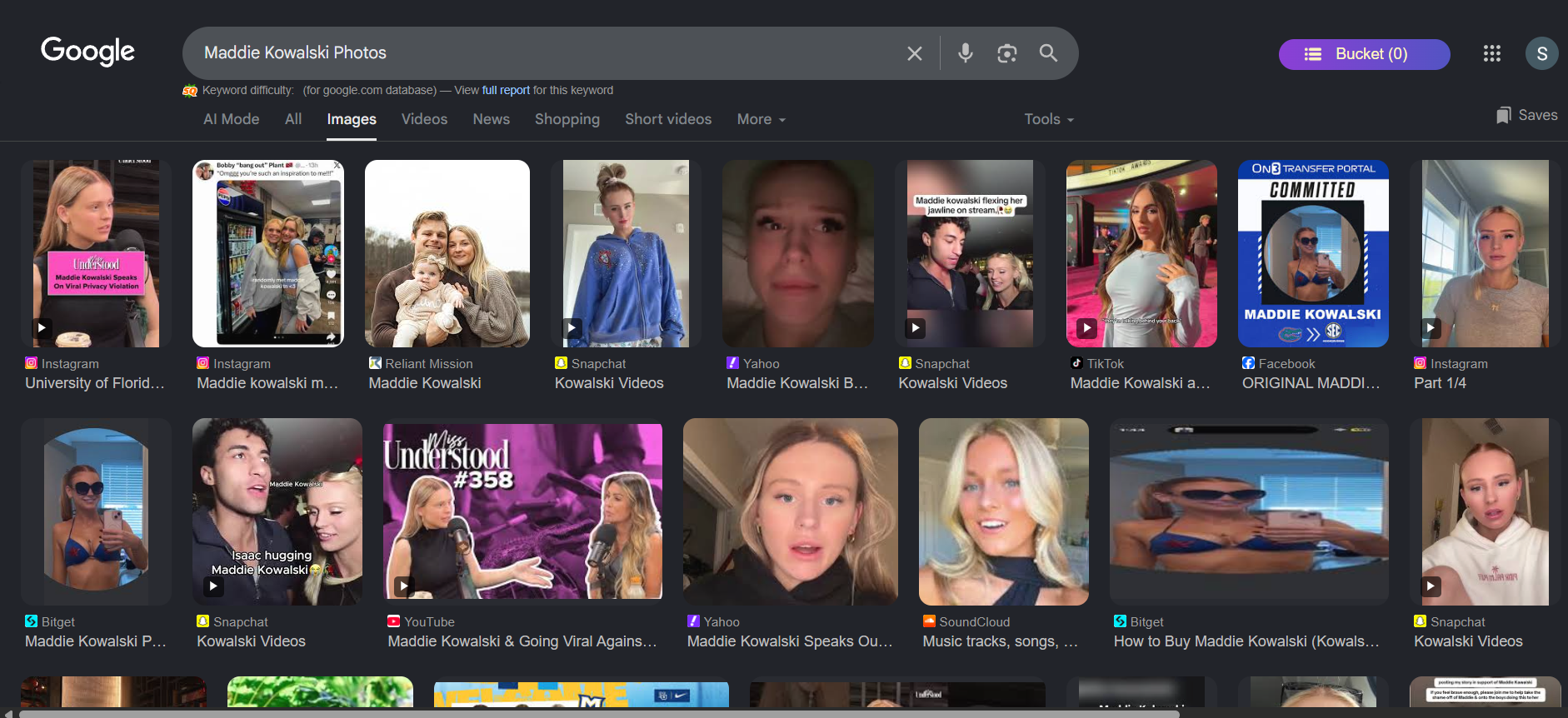Click the SoundCloud source icon

929,621
